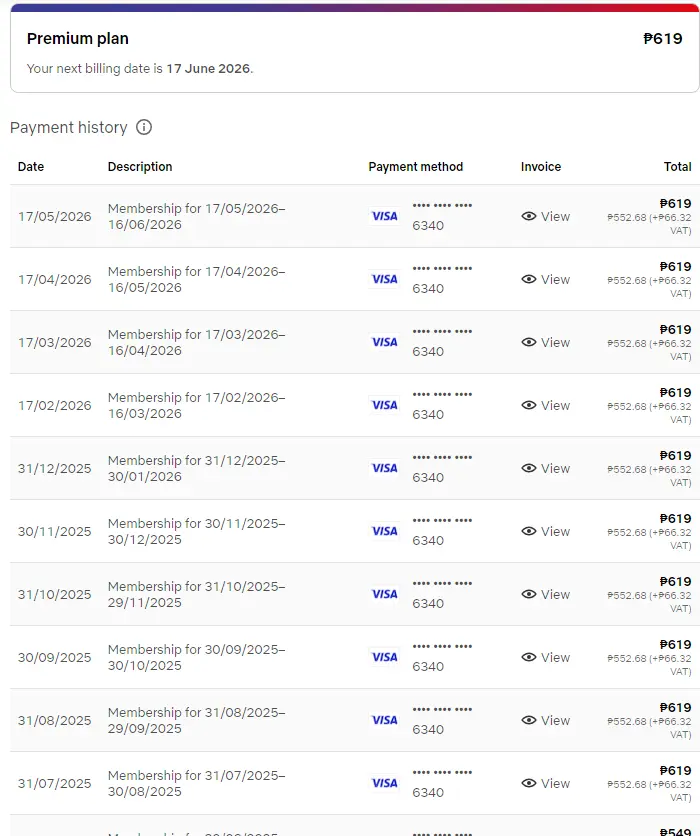Viewport: 700px width, 836px height.
Task: Open the View link for 31/10/2025
Action: point(546,594)
